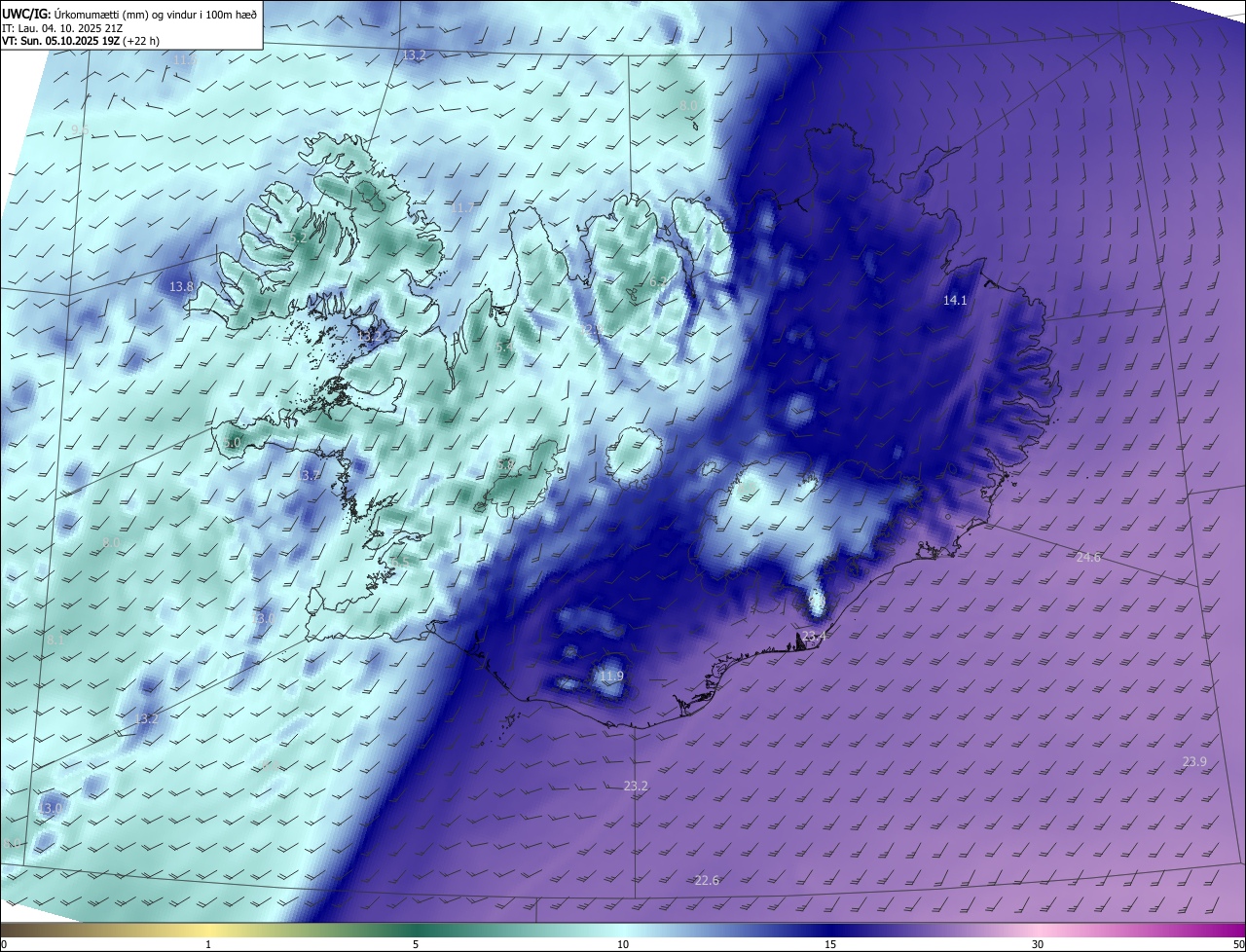Click the 22.6 value on the map
This screenshot has width=1246, height=952.
[707, 881]
